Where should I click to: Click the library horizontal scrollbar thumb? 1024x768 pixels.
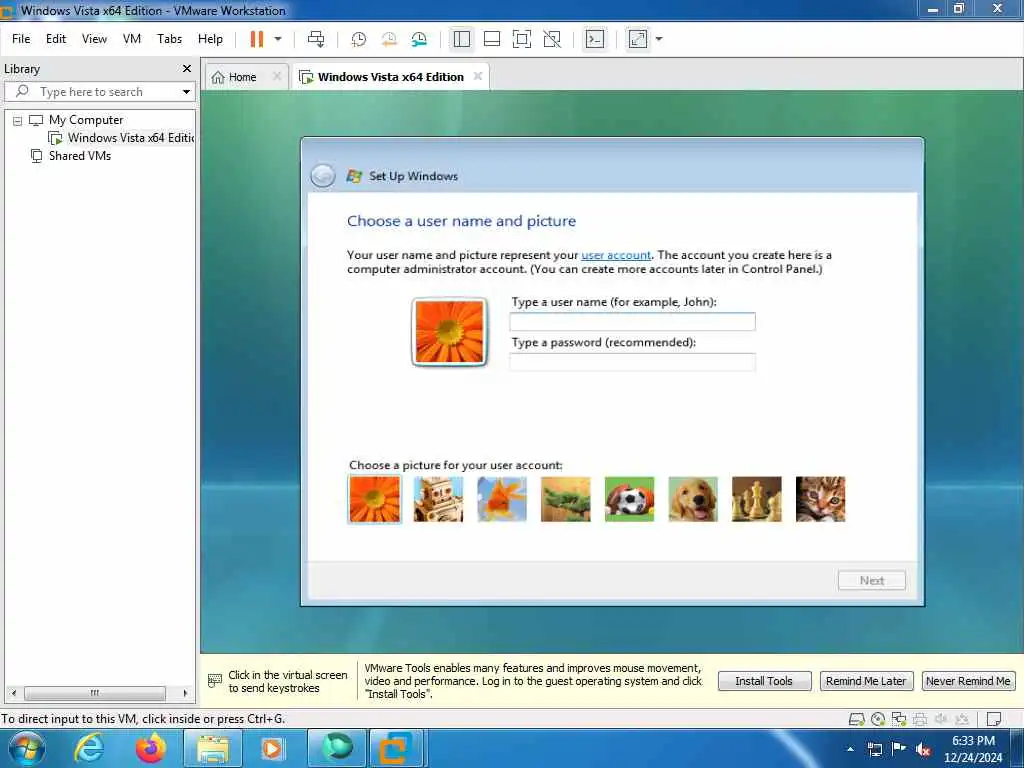tap(95, 693)
